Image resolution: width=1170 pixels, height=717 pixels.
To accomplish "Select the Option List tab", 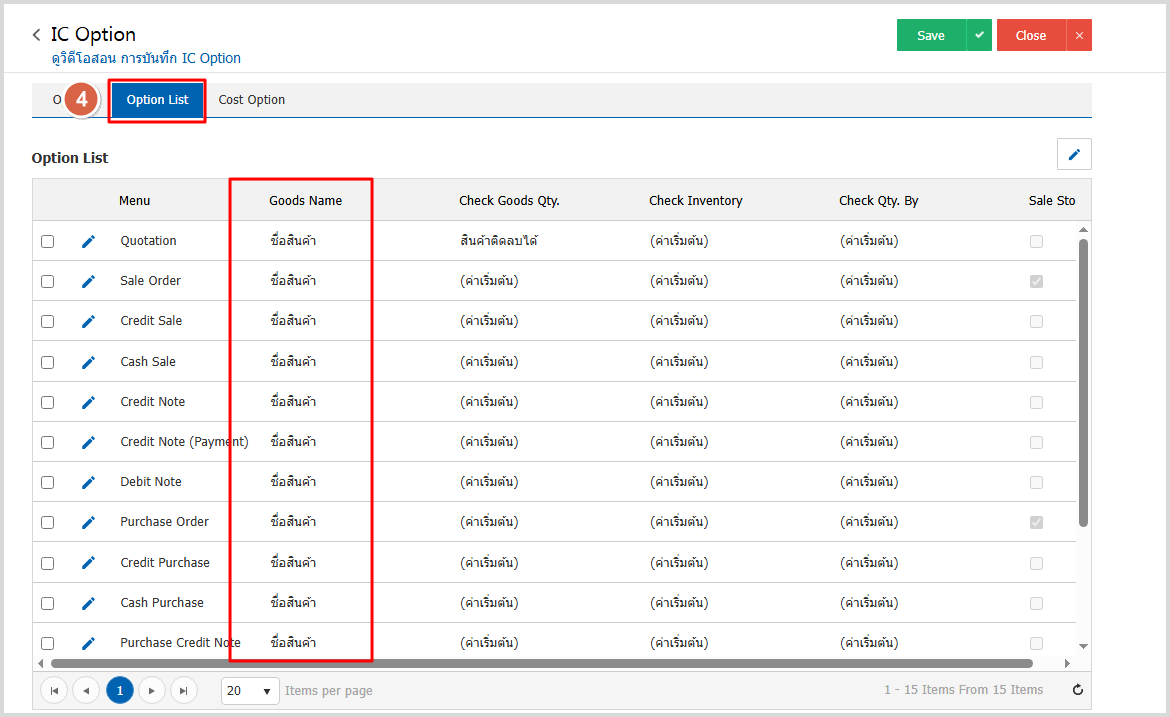I will coord(158,100).
